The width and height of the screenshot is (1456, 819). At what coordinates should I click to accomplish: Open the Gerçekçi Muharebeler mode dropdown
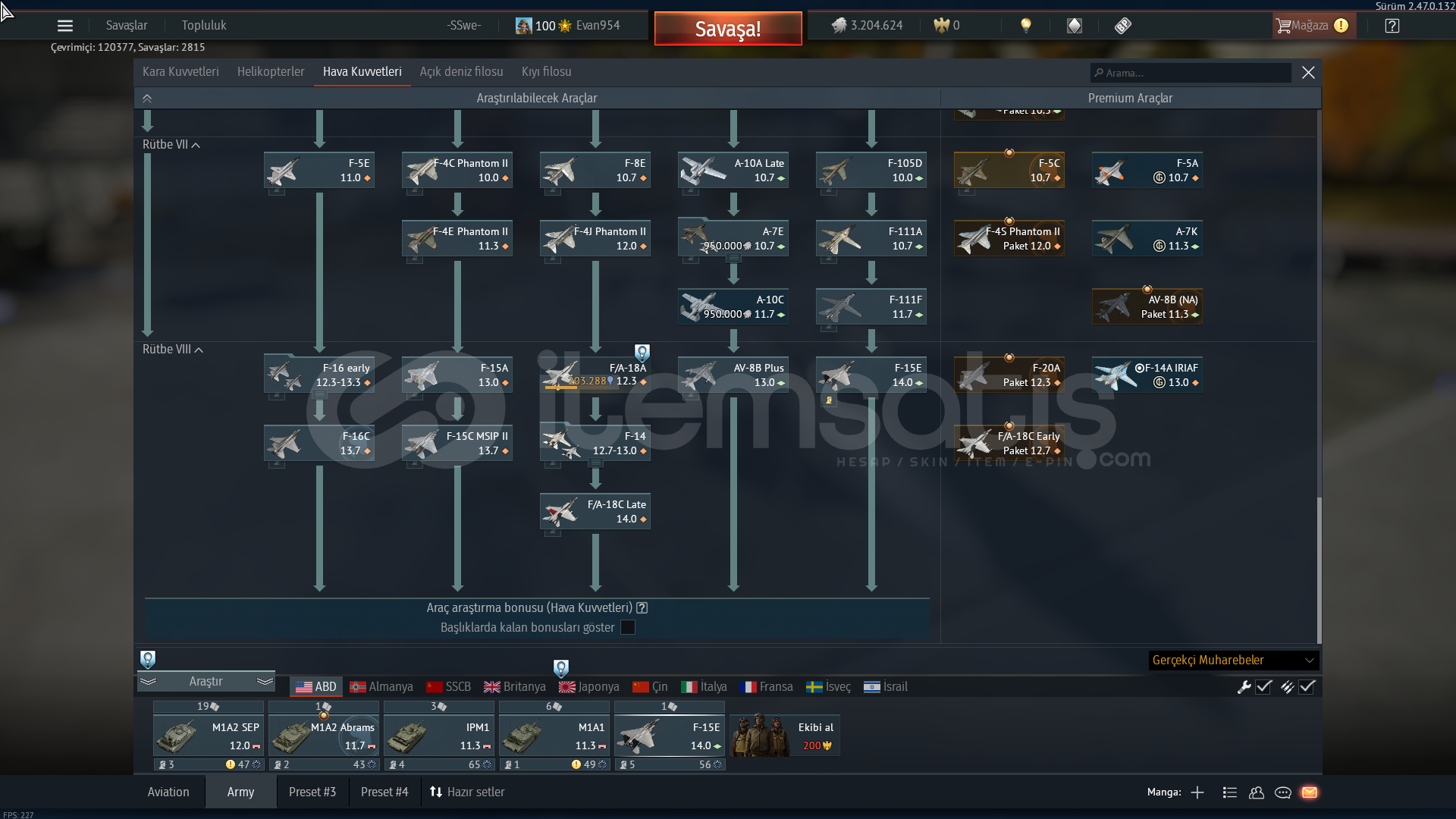point(1233,661)
